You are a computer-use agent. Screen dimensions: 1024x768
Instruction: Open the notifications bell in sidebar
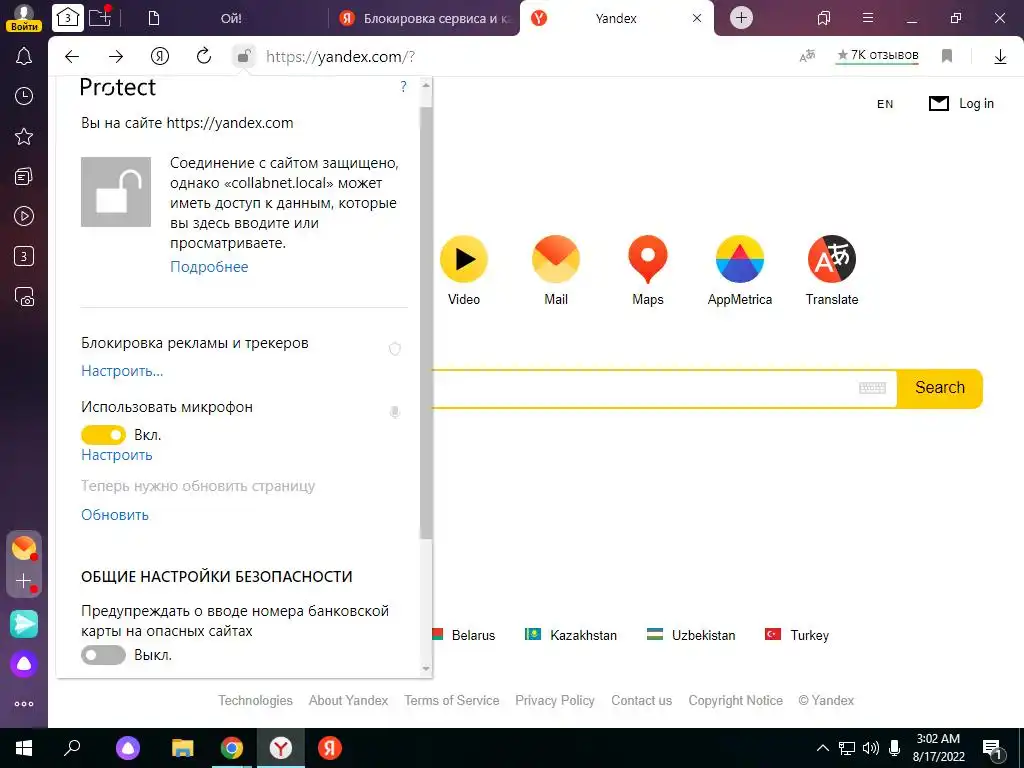click(24, 56)
